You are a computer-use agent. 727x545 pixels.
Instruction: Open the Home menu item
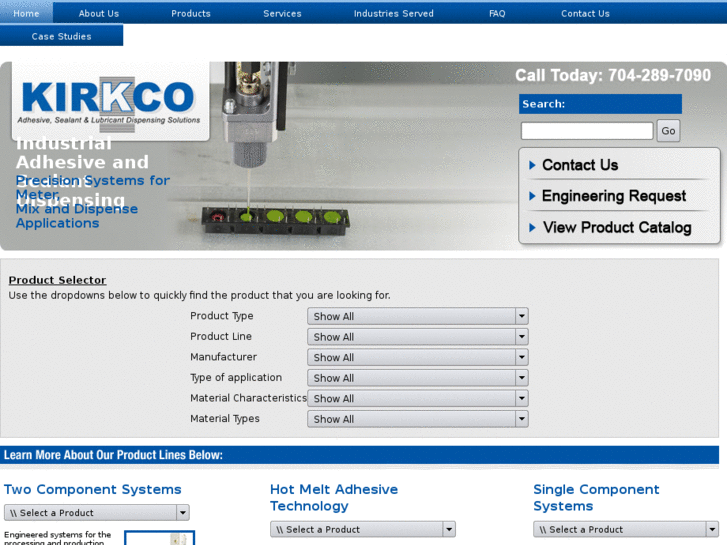[x=26, y=13]
